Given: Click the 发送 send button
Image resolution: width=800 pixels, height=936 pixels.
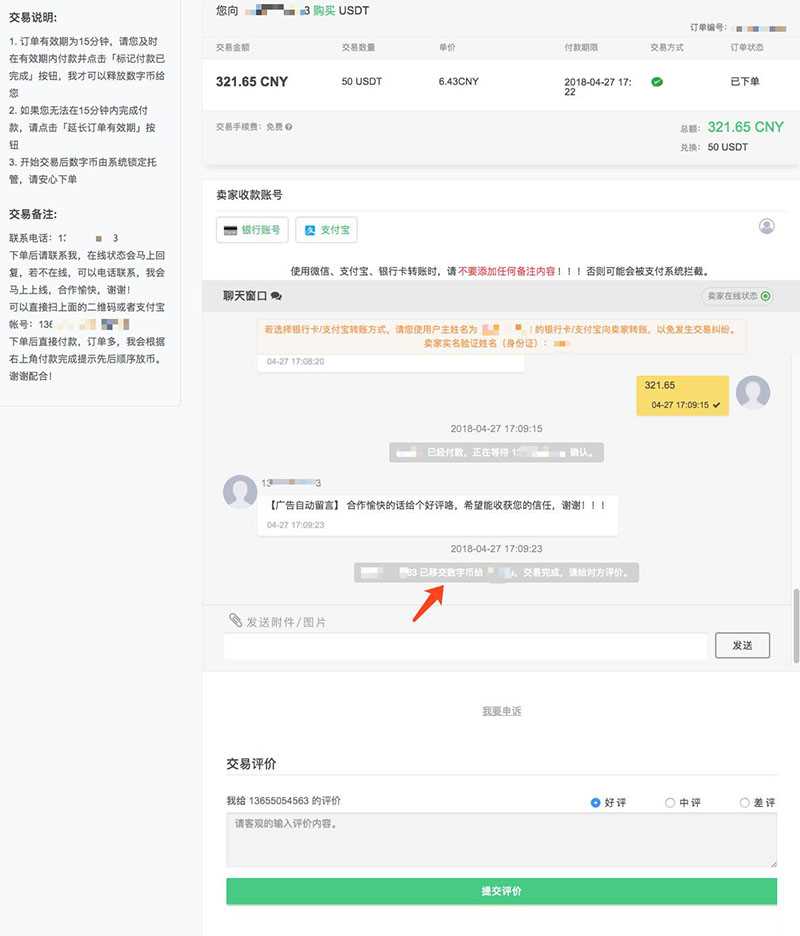Looking at the screenshot, I should (742, 646).
